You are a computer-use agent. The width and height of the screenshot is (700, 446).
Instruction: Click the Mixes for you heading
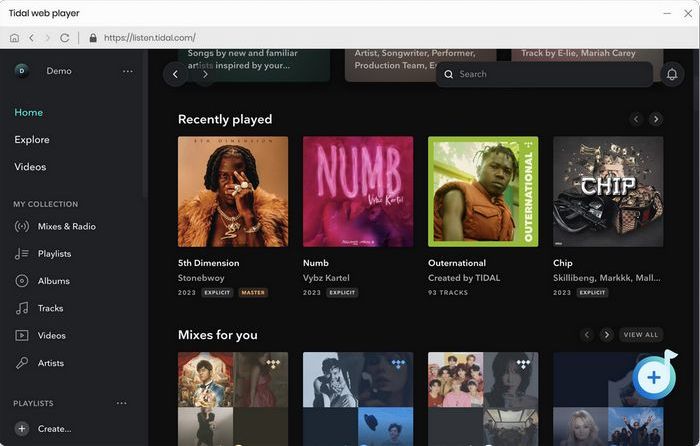[x=218, y=335]
